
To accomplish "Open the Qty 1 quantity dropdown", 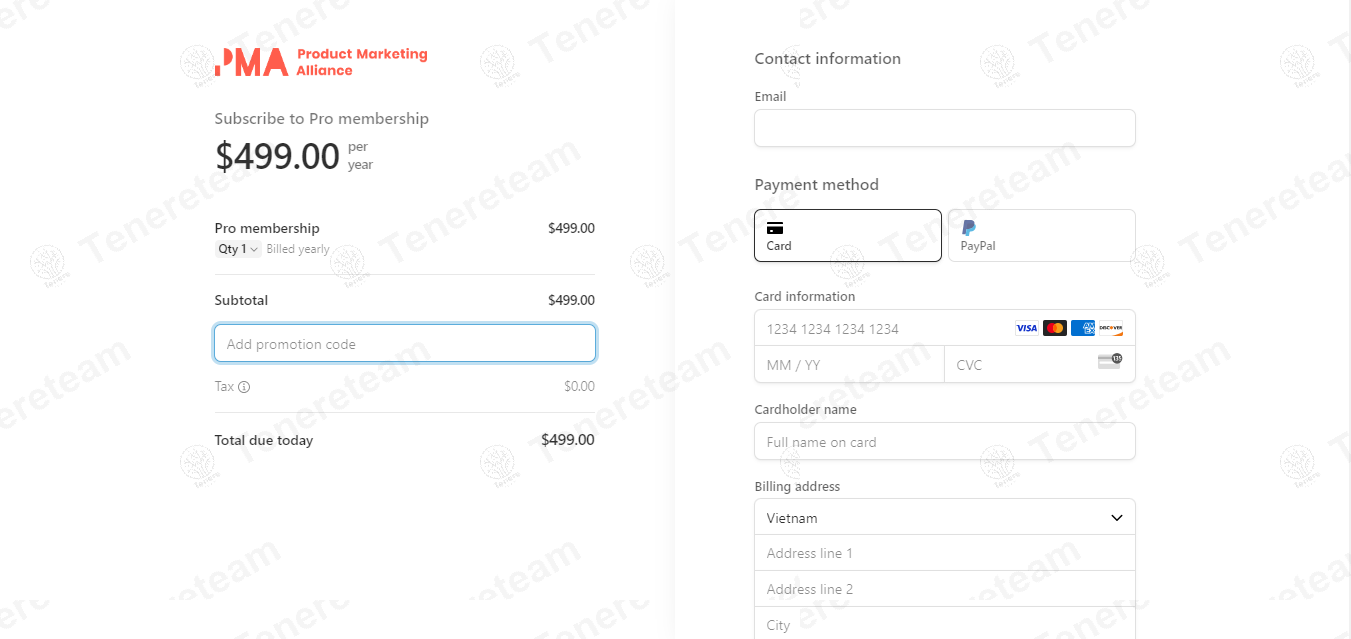I will (x=238, y=249).
